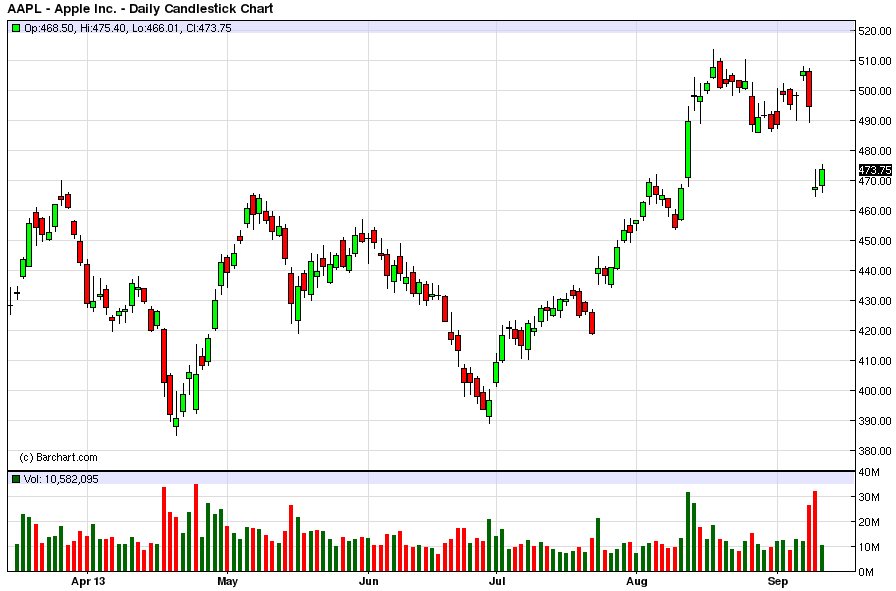This screenshot has width=896, height=591.
Task: Click the 'Op:468.50' open value
Action: [49, 28]
